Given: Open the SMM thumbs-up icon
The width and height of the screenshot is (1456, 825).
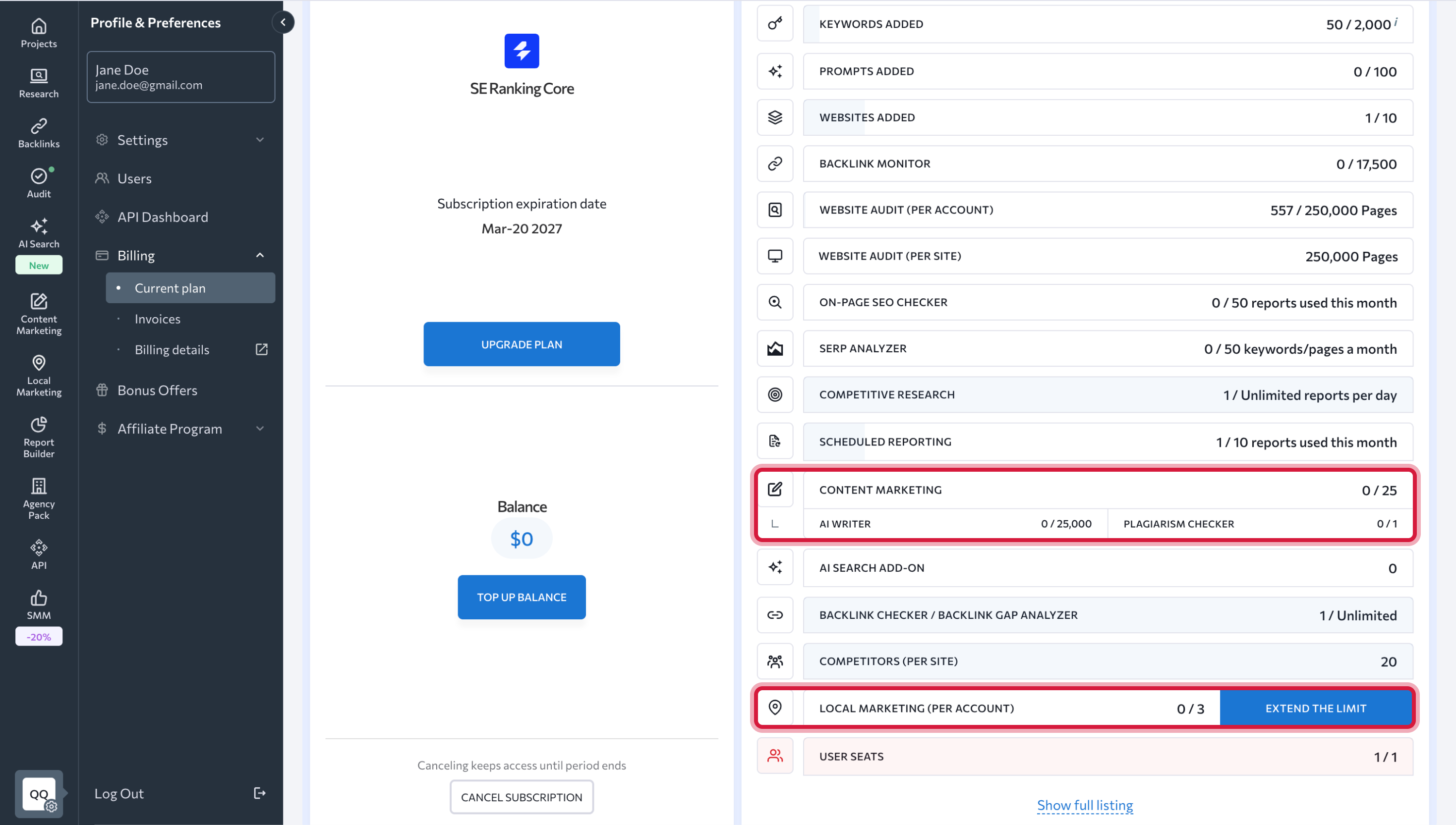Looking at the screenshot, I should [39, 598].
